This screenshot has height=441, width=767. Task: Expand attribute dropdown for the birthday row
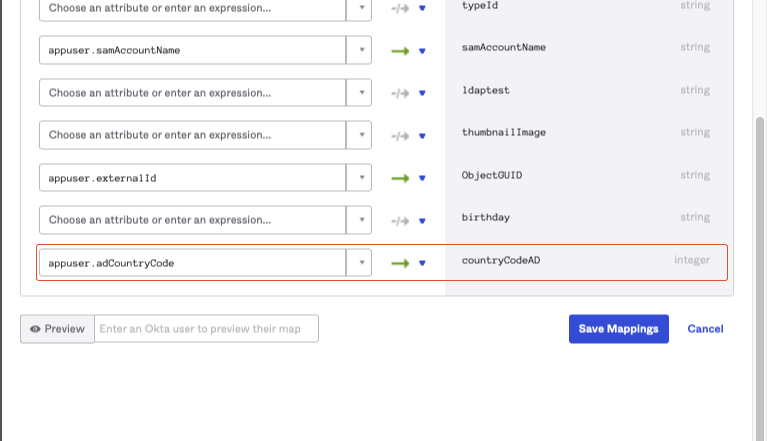click(359, 220)
